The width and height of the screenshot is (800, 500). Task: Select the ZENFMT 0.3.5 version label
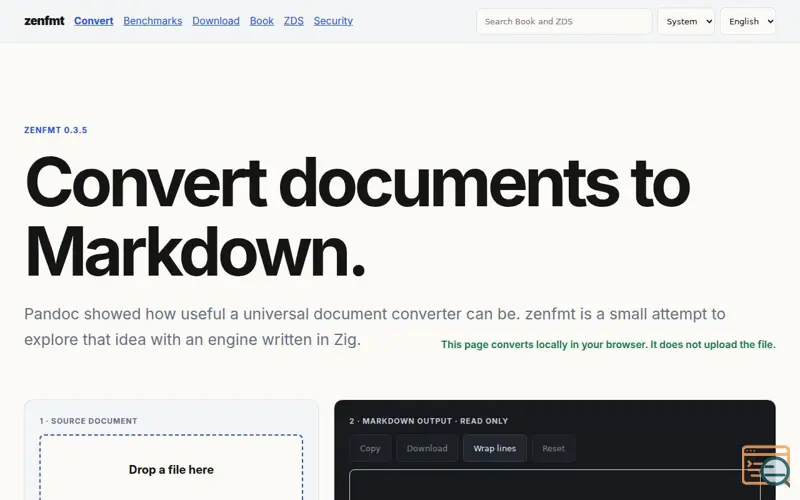[x=56, y=130]
